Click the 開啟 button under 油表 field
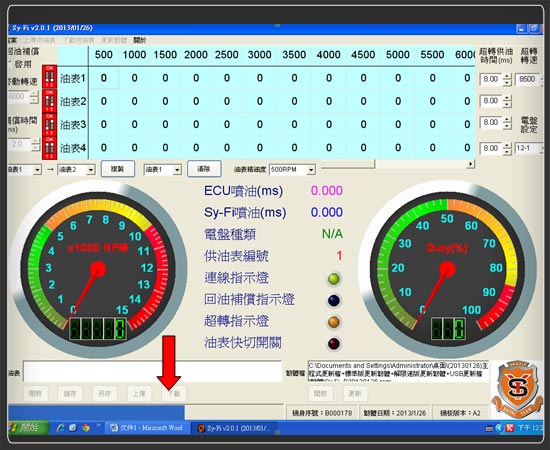Screen dimensions: 550x450 point(35,394)
